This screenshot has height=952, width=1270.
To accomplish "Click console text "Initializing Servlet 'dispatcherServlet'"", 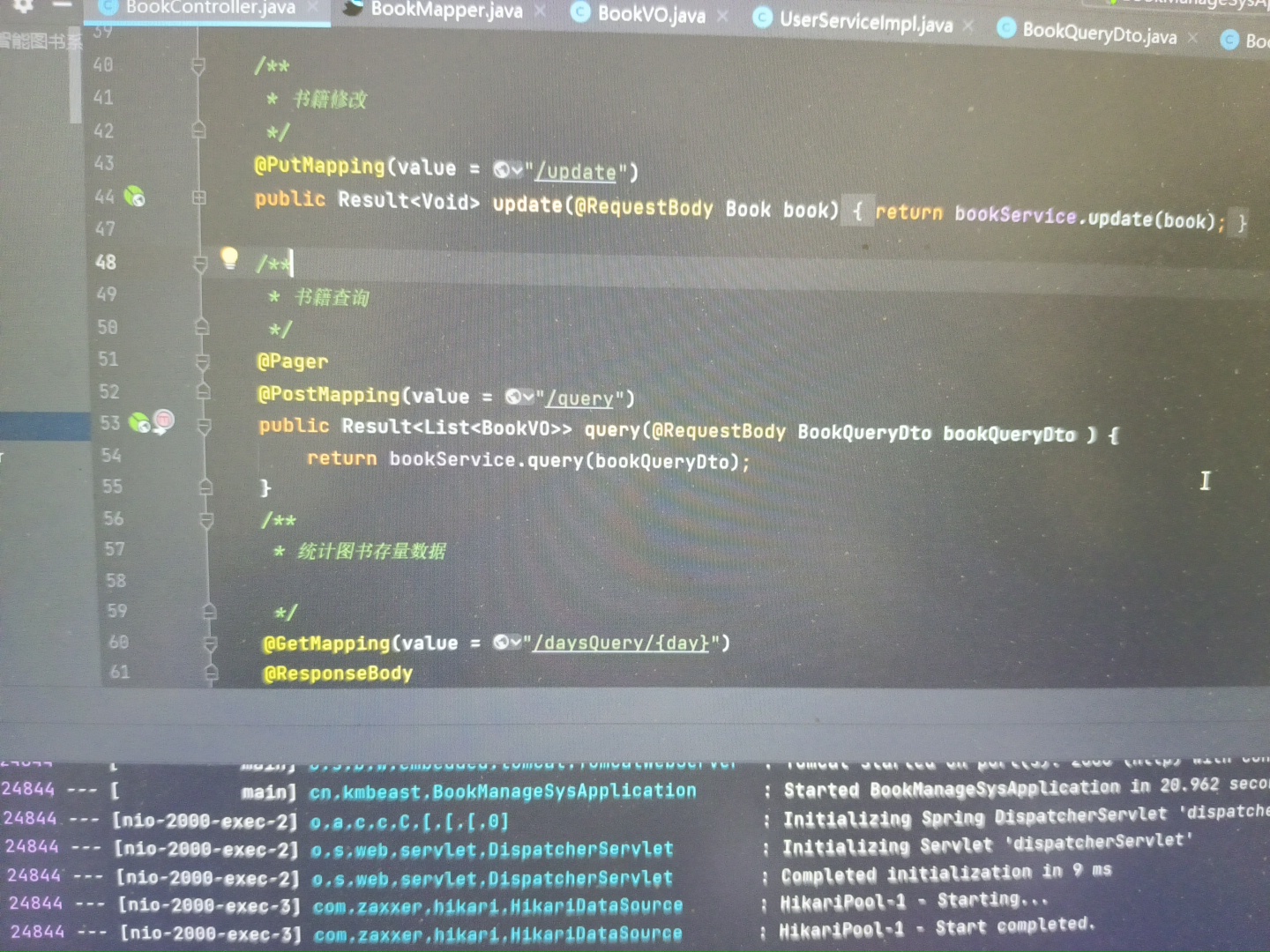I will click(x=988, y=844).
